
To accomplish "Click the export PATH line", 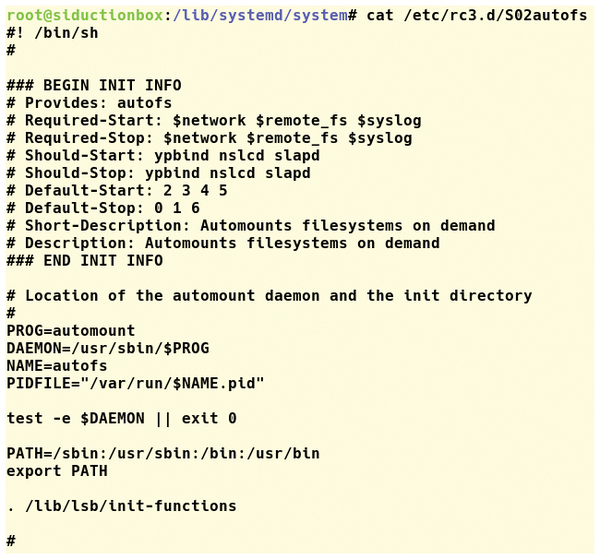I will (57, 471).
